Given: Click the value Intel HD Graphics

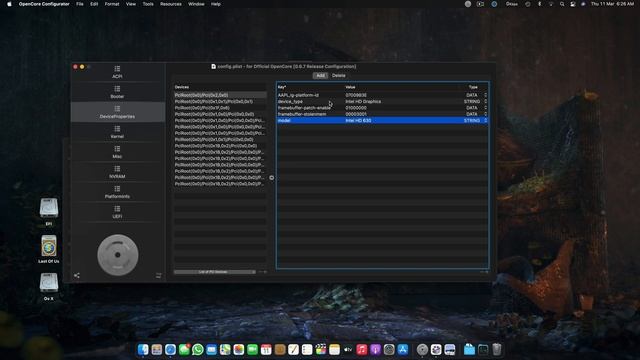Looking at the screenshot, I should pyautogui.click(x=363, y=101).
